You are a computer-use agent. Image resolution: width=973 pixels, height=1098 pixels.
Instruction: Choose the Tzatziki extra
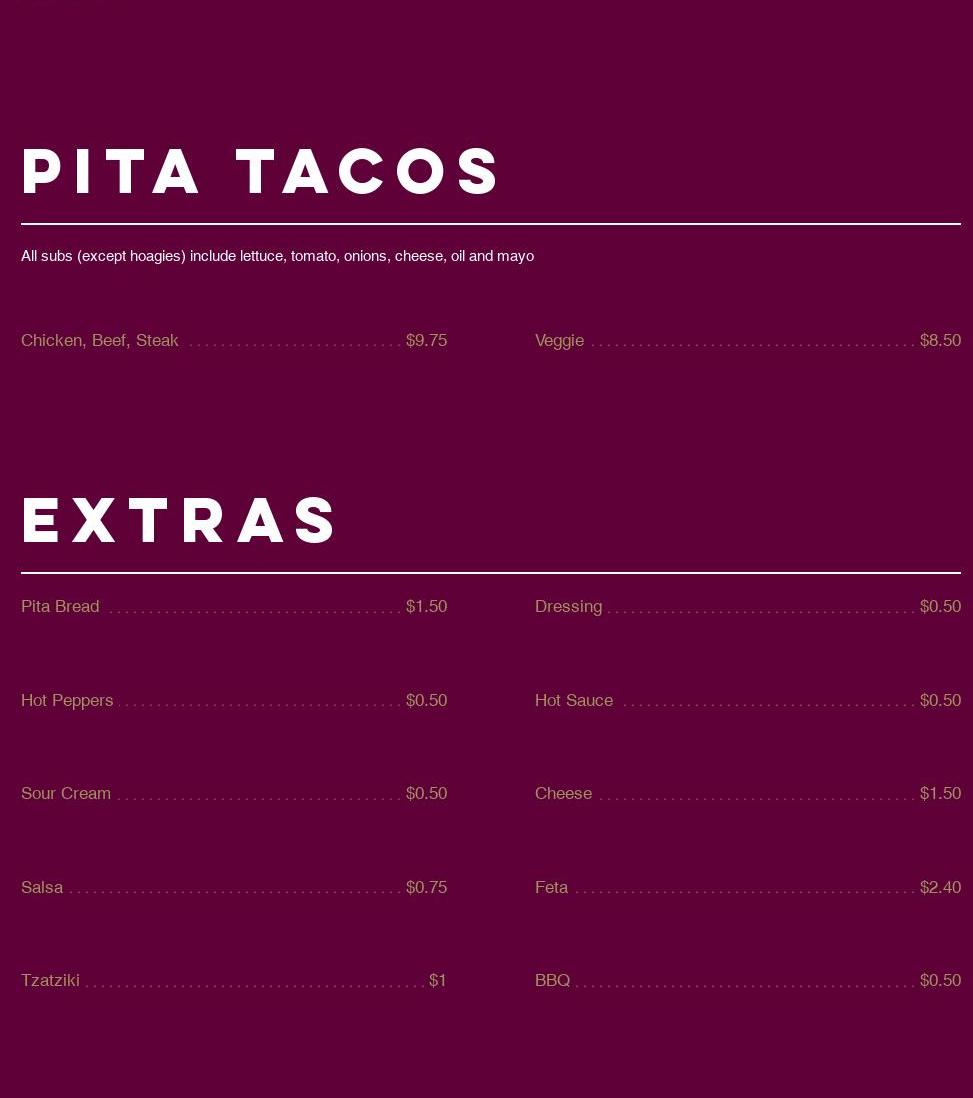pyautogui.click(x=50, y=980)
